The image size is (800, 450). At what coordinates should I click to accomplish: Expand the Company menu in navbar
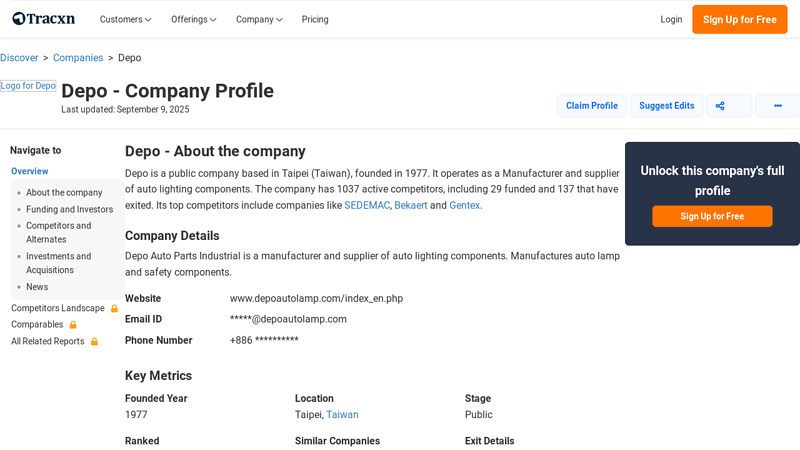pyautogui.click(x=259, y=19)
